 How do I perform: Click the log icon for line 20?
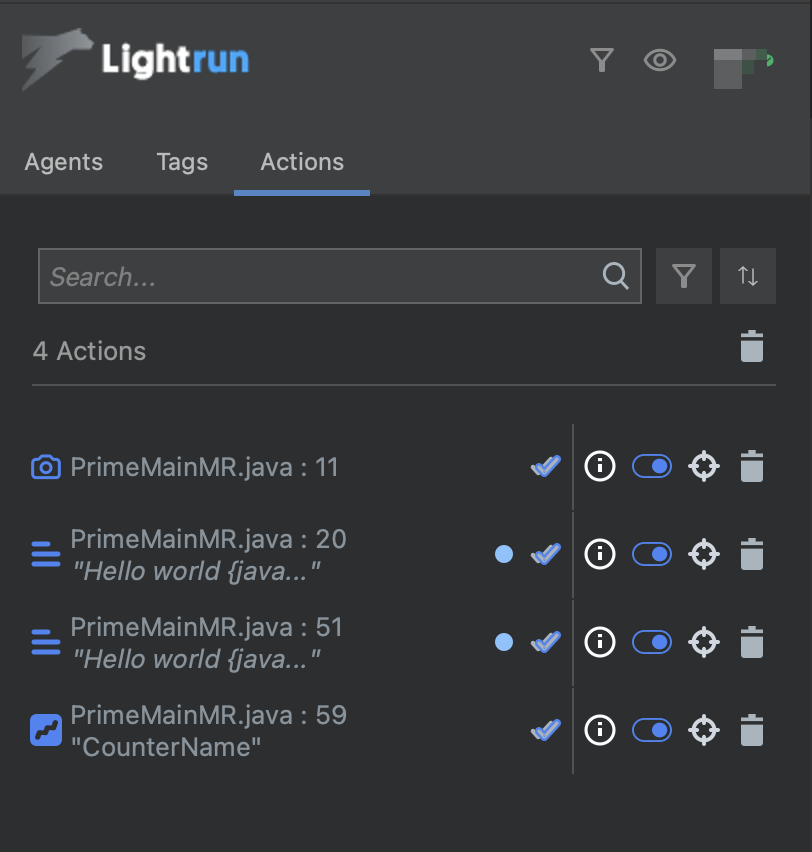(45, 553)
